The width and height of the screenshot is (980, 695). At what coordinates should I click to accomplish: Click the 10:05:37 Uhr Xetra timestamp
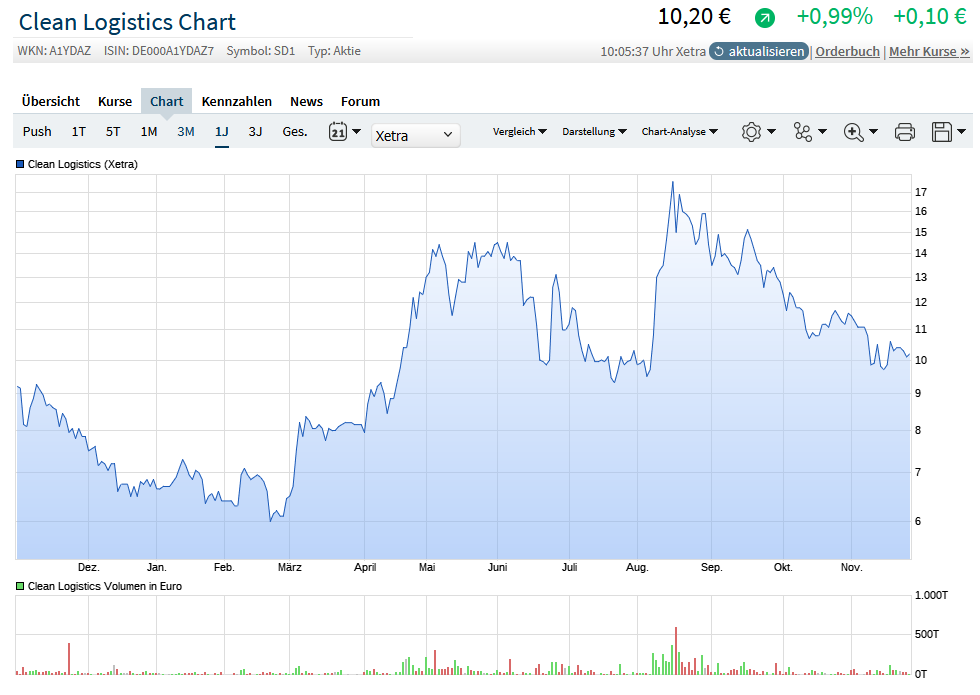652,52
